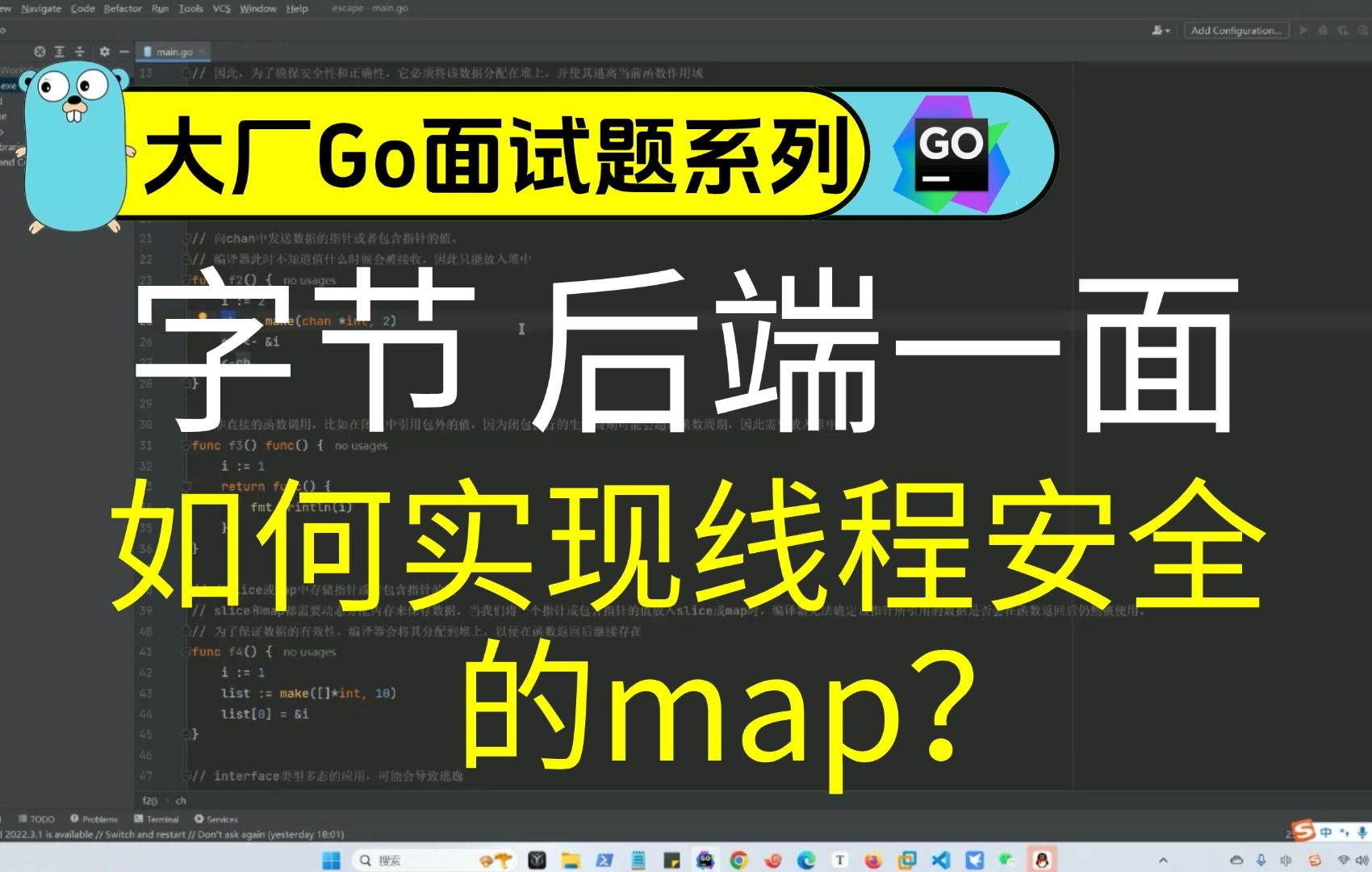Open File Explorer from the taskbar
Viewport: 1372px width, 872px height.
pos(571,860)
